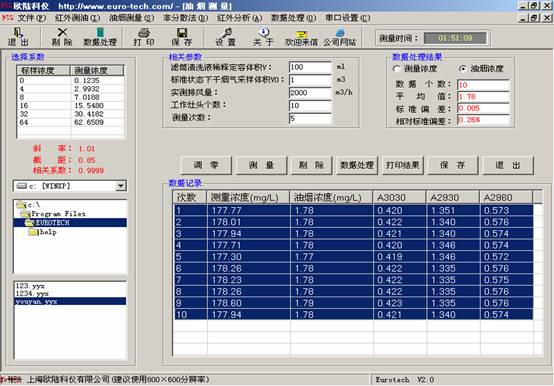This screenshot has height=386, width=554.
Task: Select data row with concentration 177.77
Action: [x=353, y=210]
